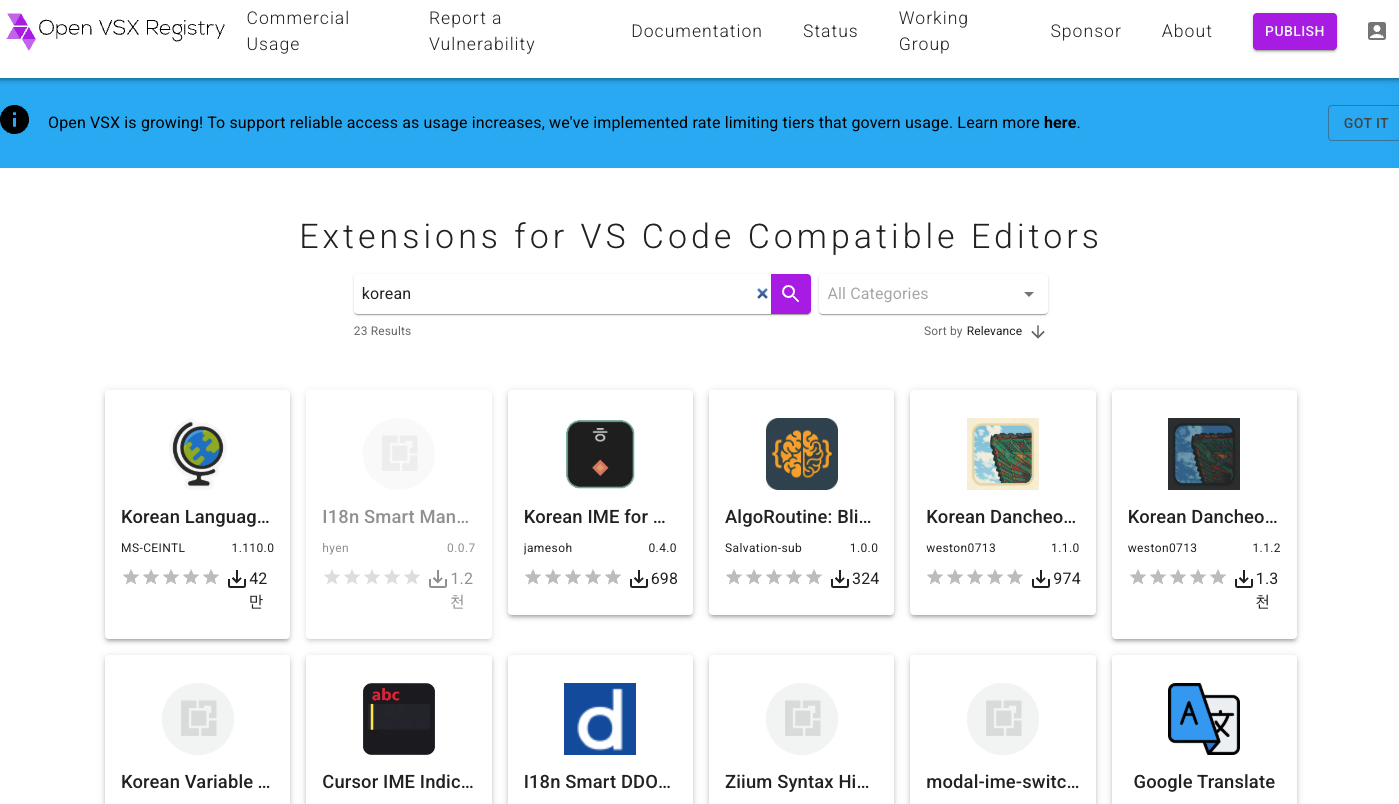Open the user account profile icon
Image resolution: width=1399 pixels, height=804 pixels.
point(1377,31)
